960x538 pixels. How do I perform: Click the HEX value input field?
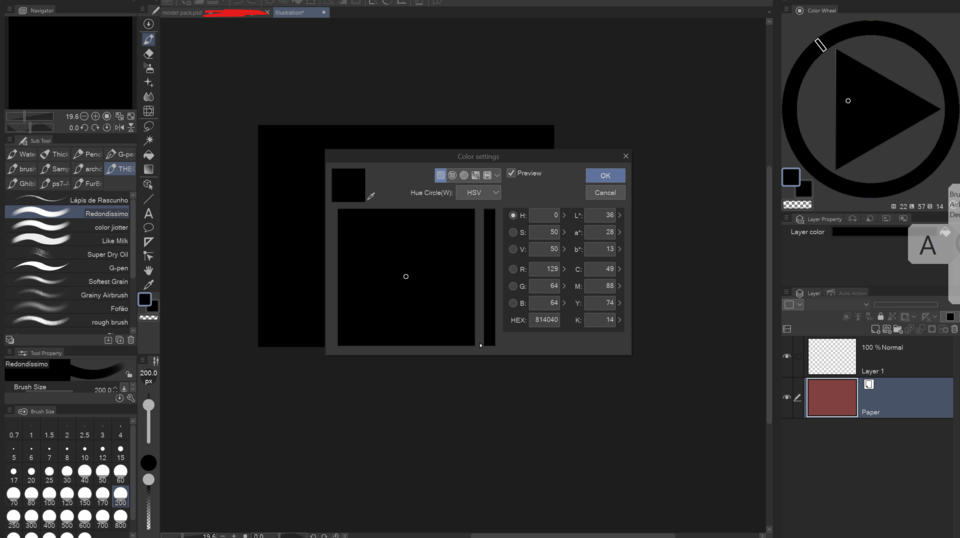click(x=546, y=320)
